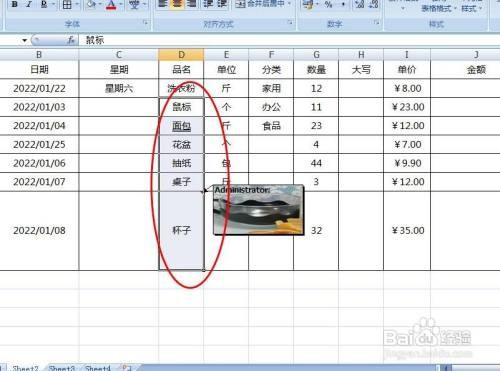The image size is (500, 371).
Task: Select the 星期 header cell
Action: tap(119, 69)
